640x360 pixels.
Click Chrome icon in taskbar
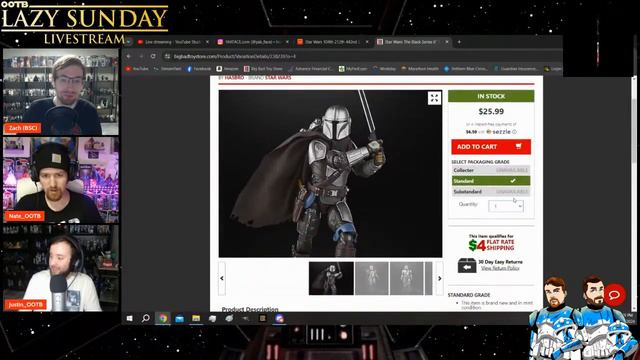(x=162, y=318)
